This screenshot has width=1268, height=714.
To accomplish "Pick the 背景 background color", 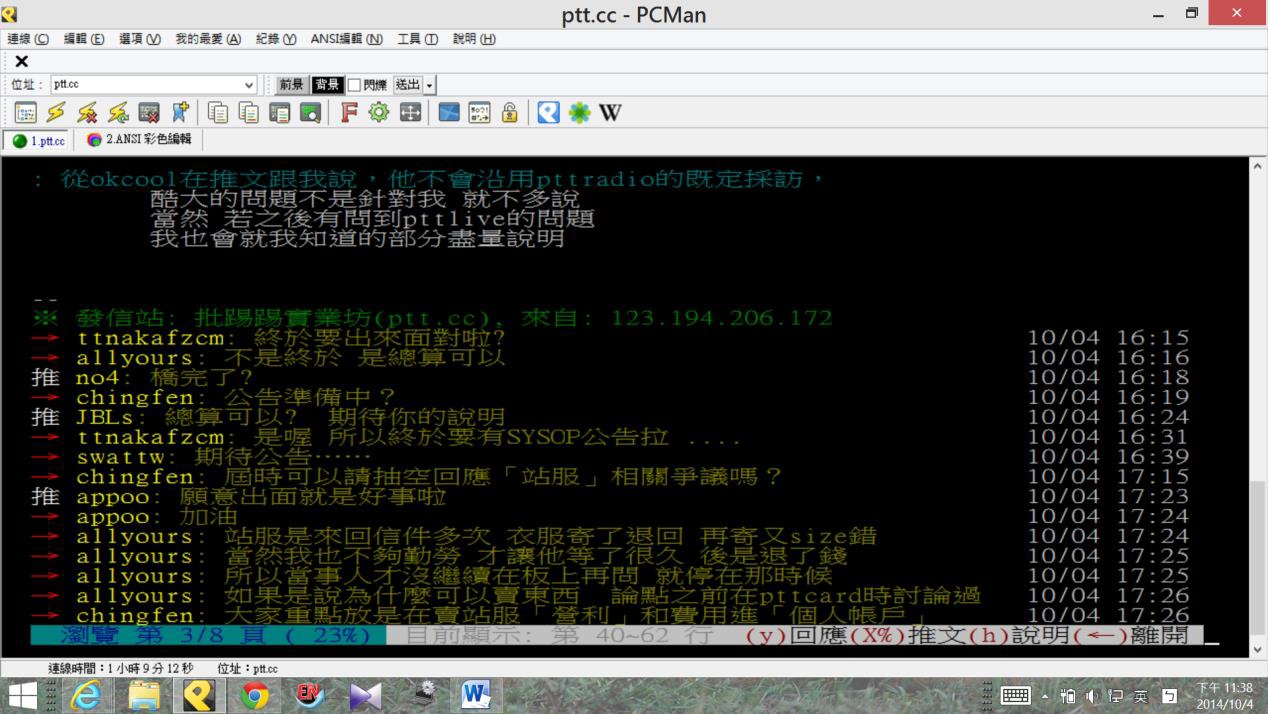I will coord(327,85).
